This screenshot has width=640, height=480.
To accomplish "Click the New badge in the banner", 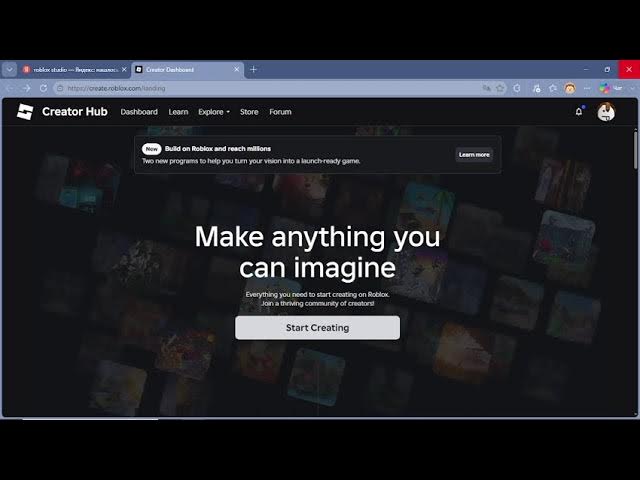I will point(151,149).
